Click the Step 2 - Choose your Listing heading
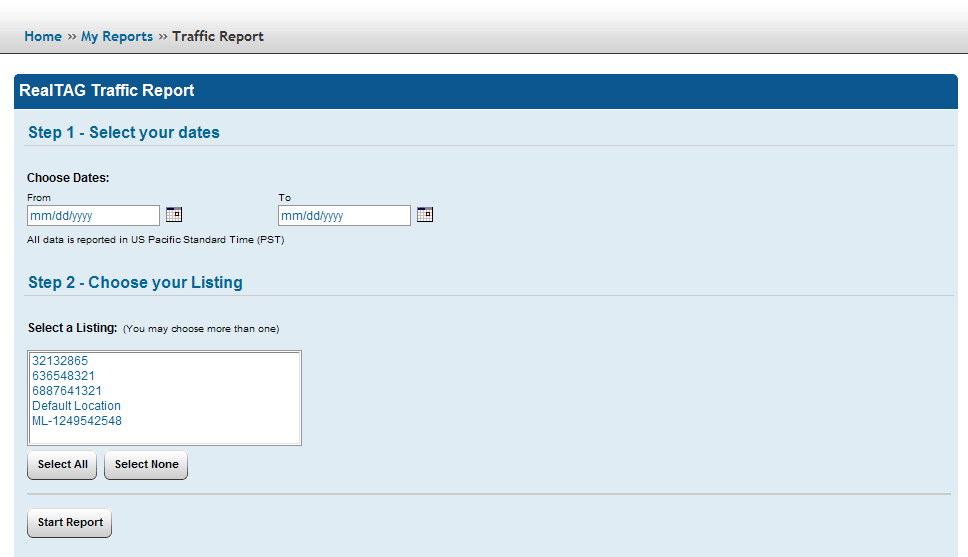The image size is (968, 557). coord(135,282)
